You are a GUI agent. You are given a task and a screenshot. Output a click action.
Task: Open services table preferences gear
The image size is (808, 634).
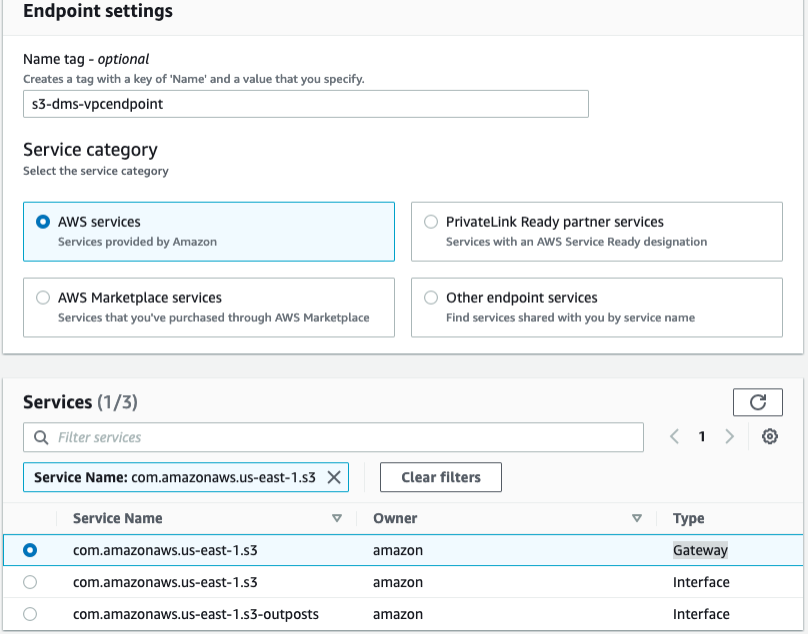click(769, 437)
